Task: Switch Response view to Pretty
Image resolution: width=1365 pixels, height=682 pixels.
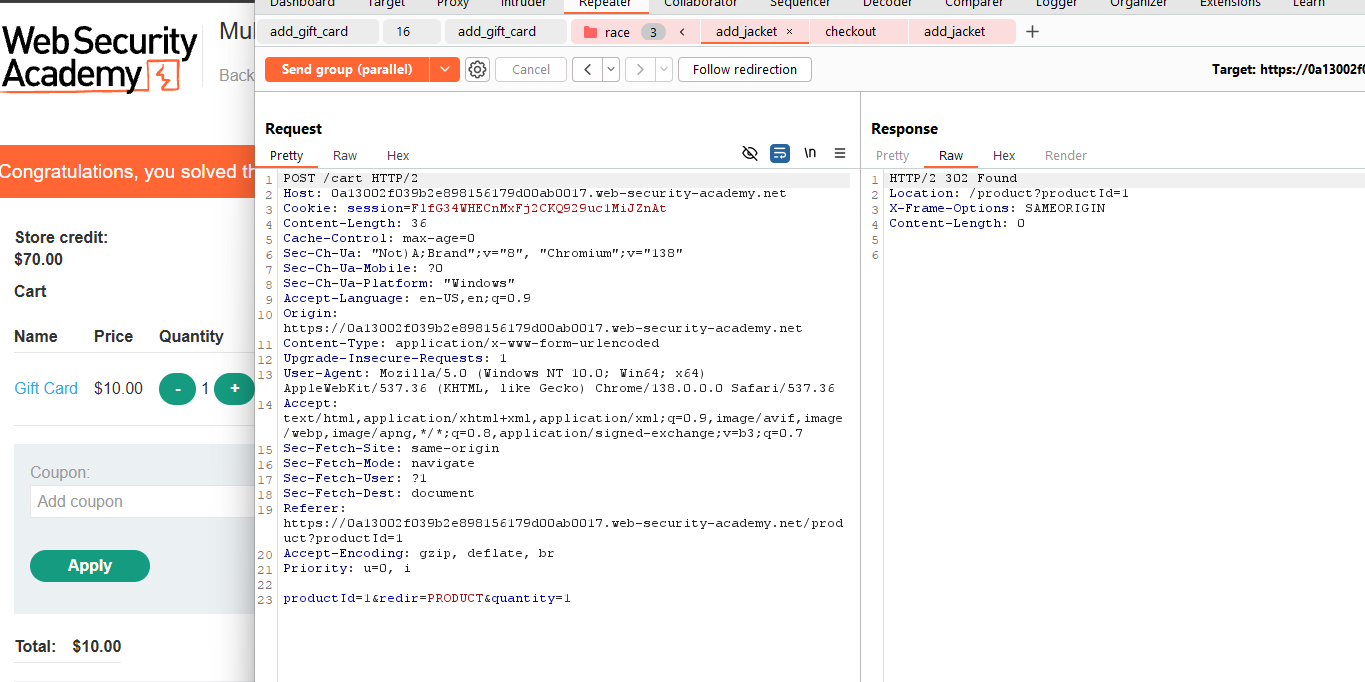Action: pos(892,155)
